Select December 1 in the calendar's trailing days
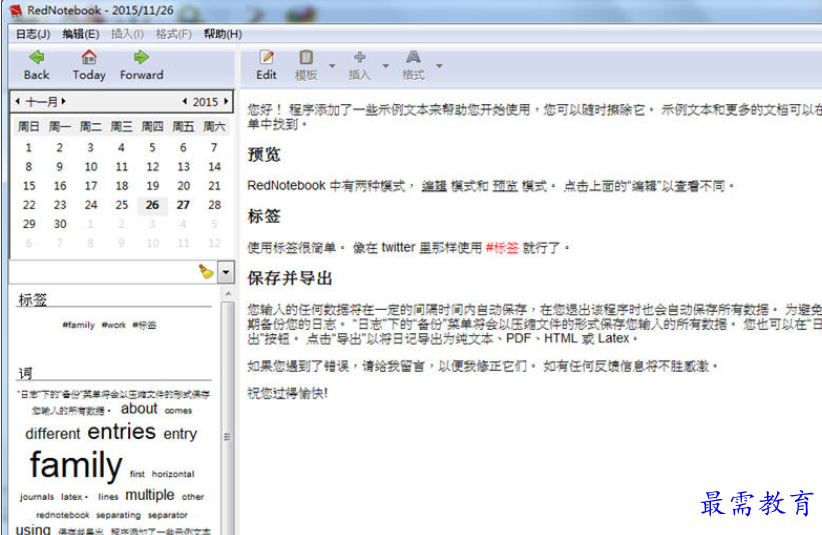Viewport: 822px width, 535px height. (91, 224)
